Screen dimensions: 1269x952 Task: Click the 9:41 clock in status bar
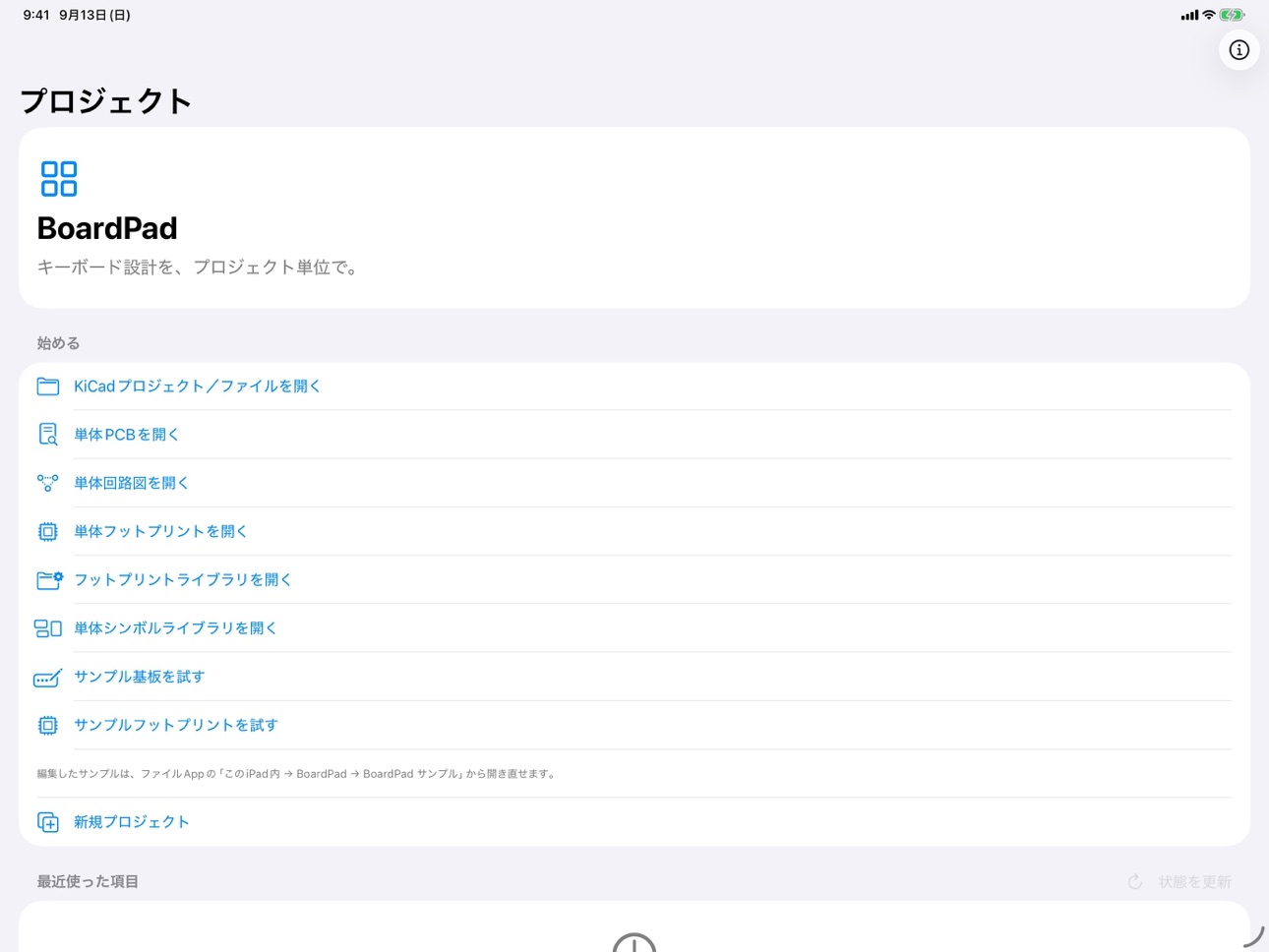pyautogui.click(x=36, y=15)
